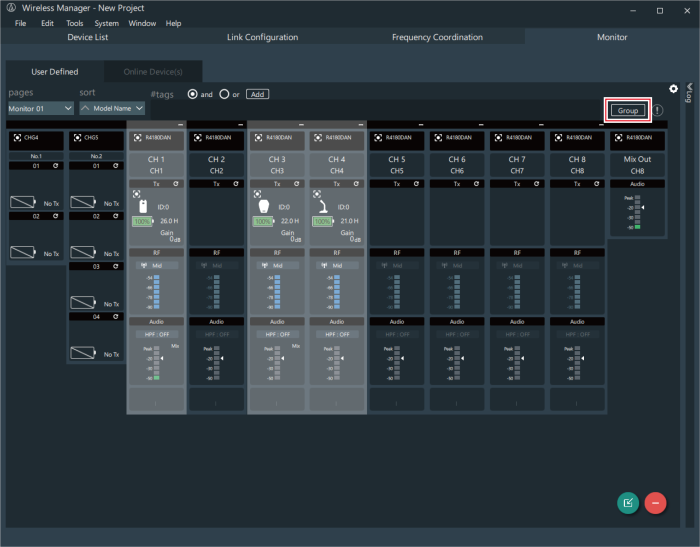Viewport: 700px width, 547px height.
Task: Click the CH 4 gooseneck microphone icon
Action: 323,206
